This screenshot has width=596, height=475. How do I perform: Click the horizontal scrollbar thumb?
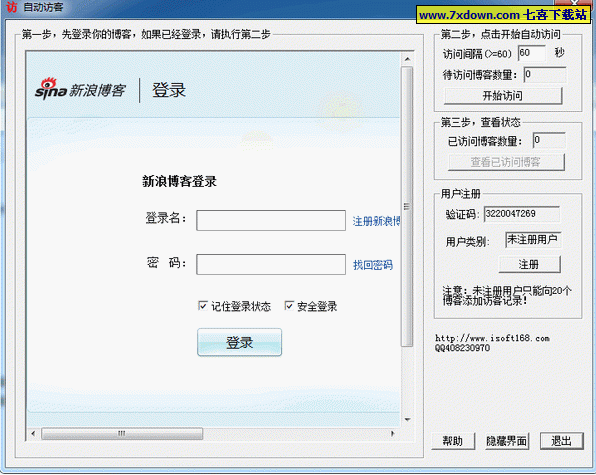pos(122,433)
